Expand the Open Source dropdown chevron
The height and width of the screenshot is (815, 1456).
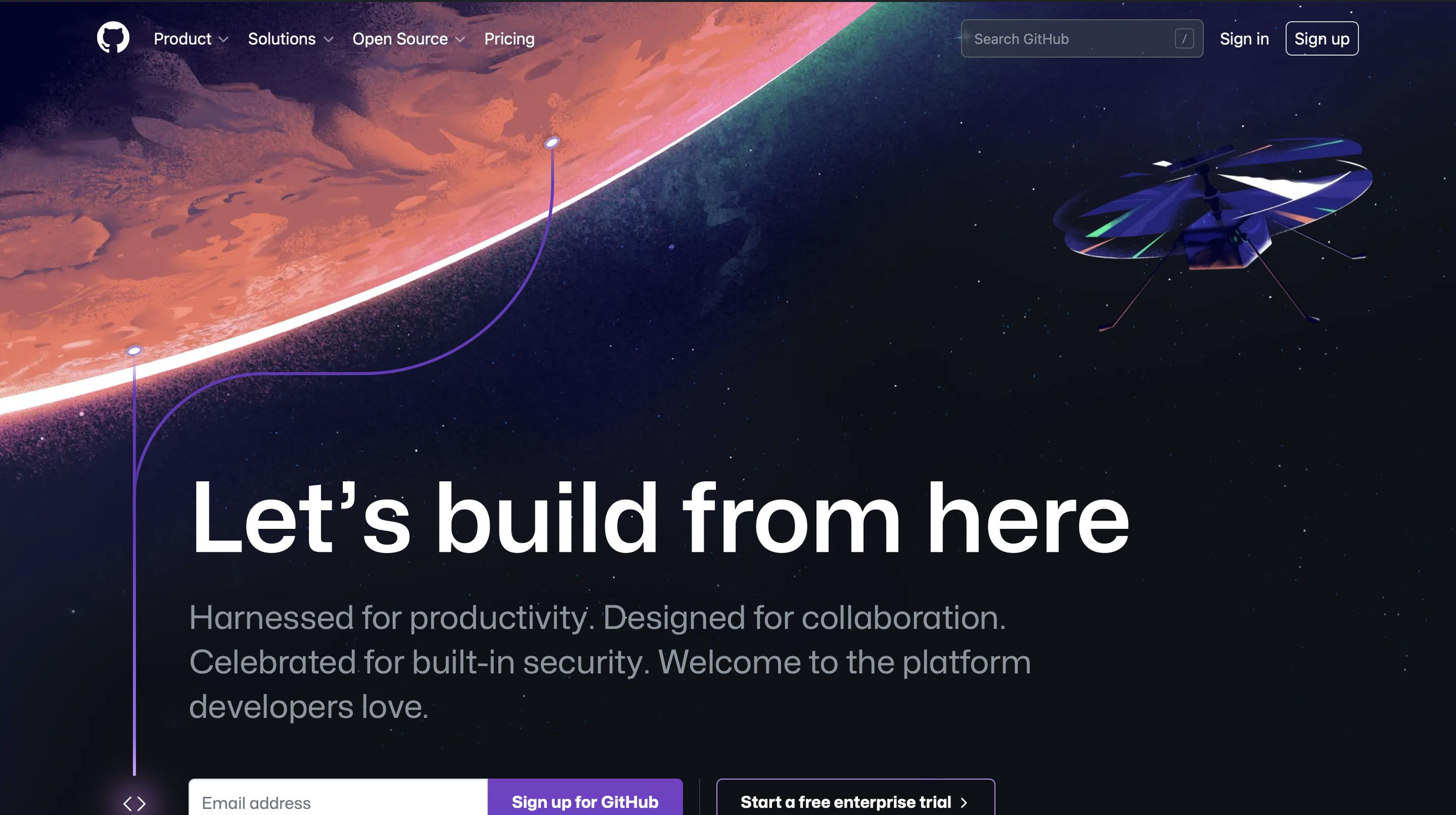point(460,39)
